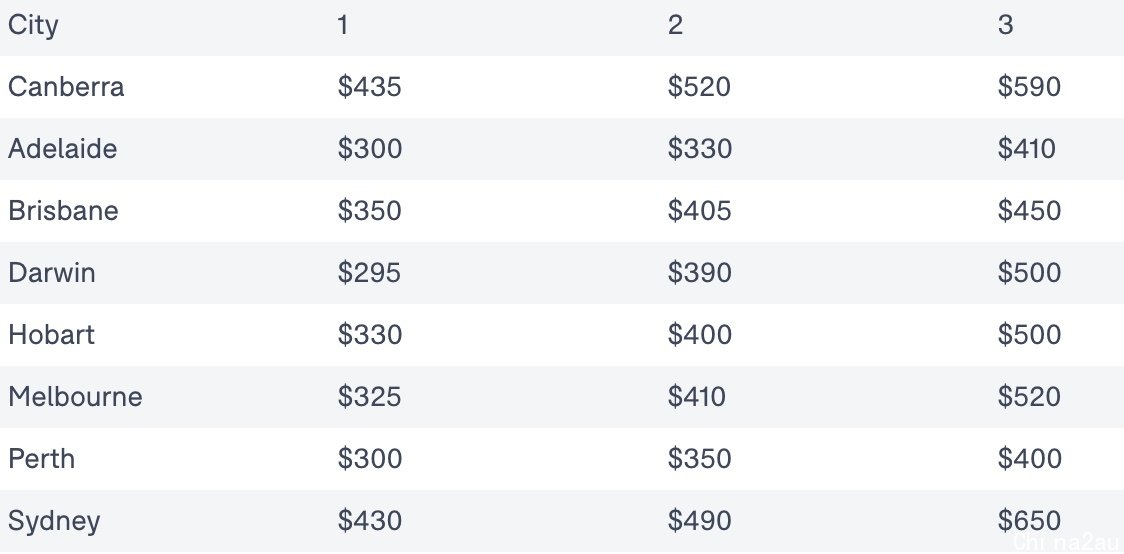Select the Brisbane row name
The height and width of the screenshot is (554, 1124).
tap(63, 211)
